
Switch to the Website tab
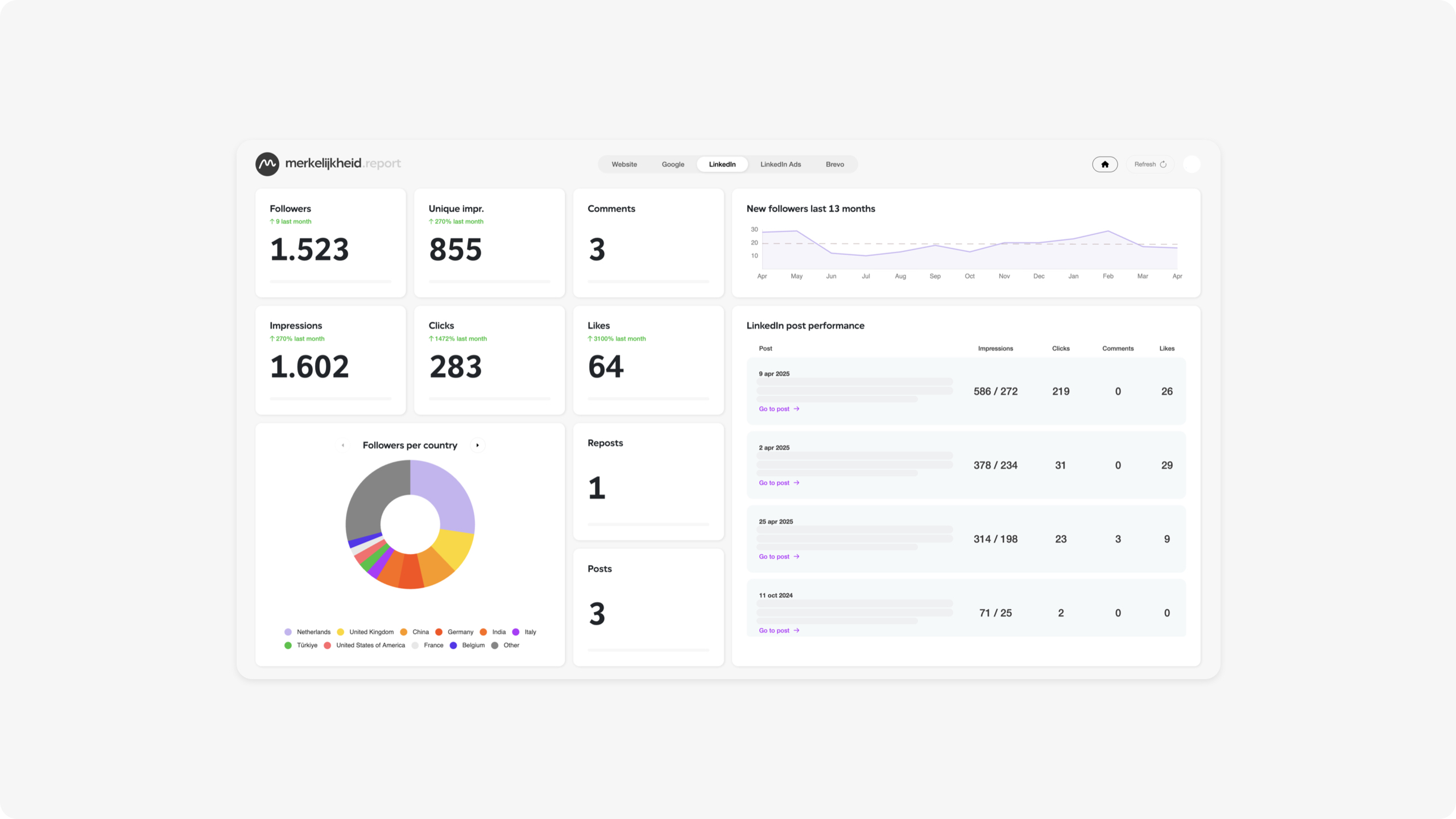coord(624,164)
